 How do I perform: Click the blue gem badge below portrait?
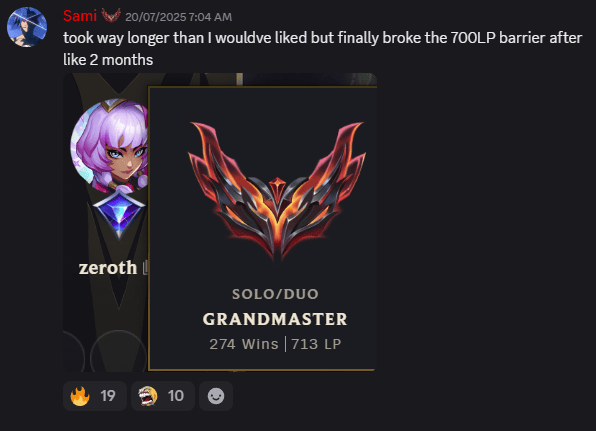point(119,216)
